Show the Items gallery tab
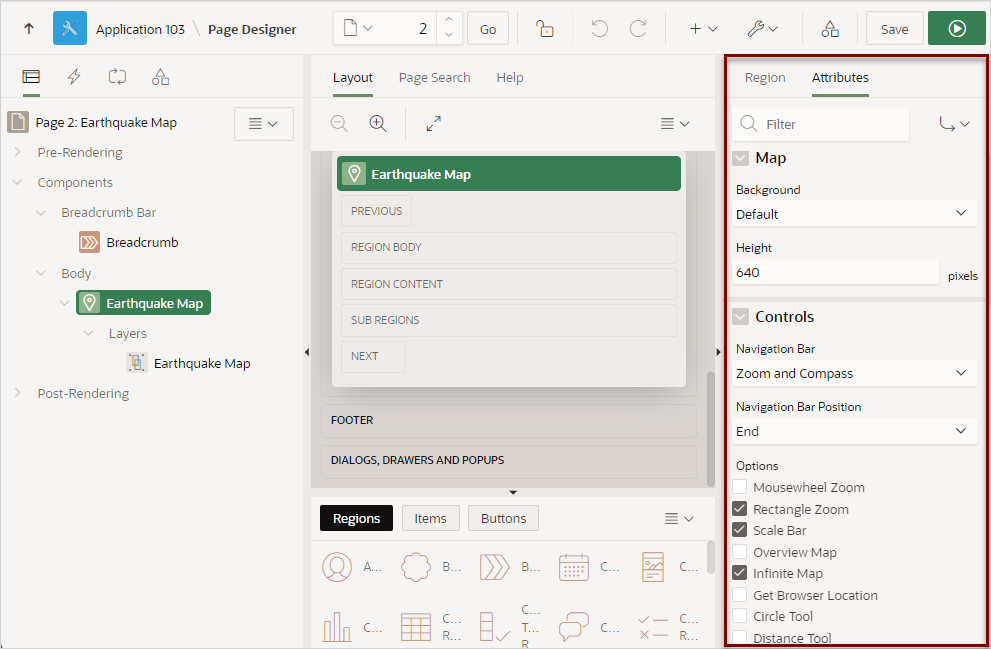The image size is (991, 649). point(430,518)
